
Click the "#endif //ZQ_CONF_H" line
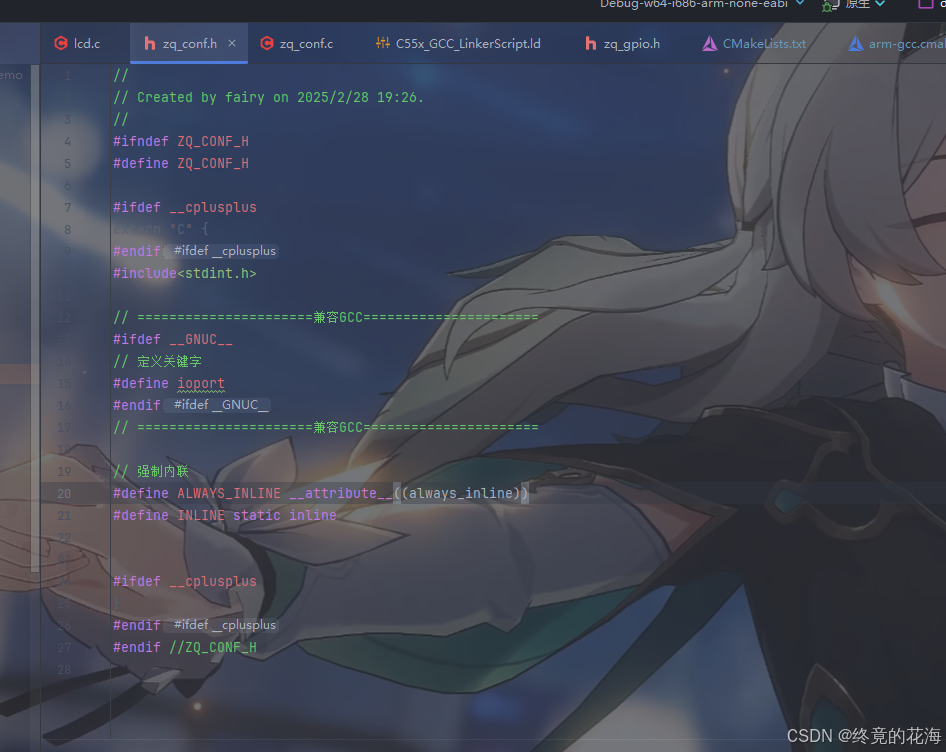coord(185,648)
